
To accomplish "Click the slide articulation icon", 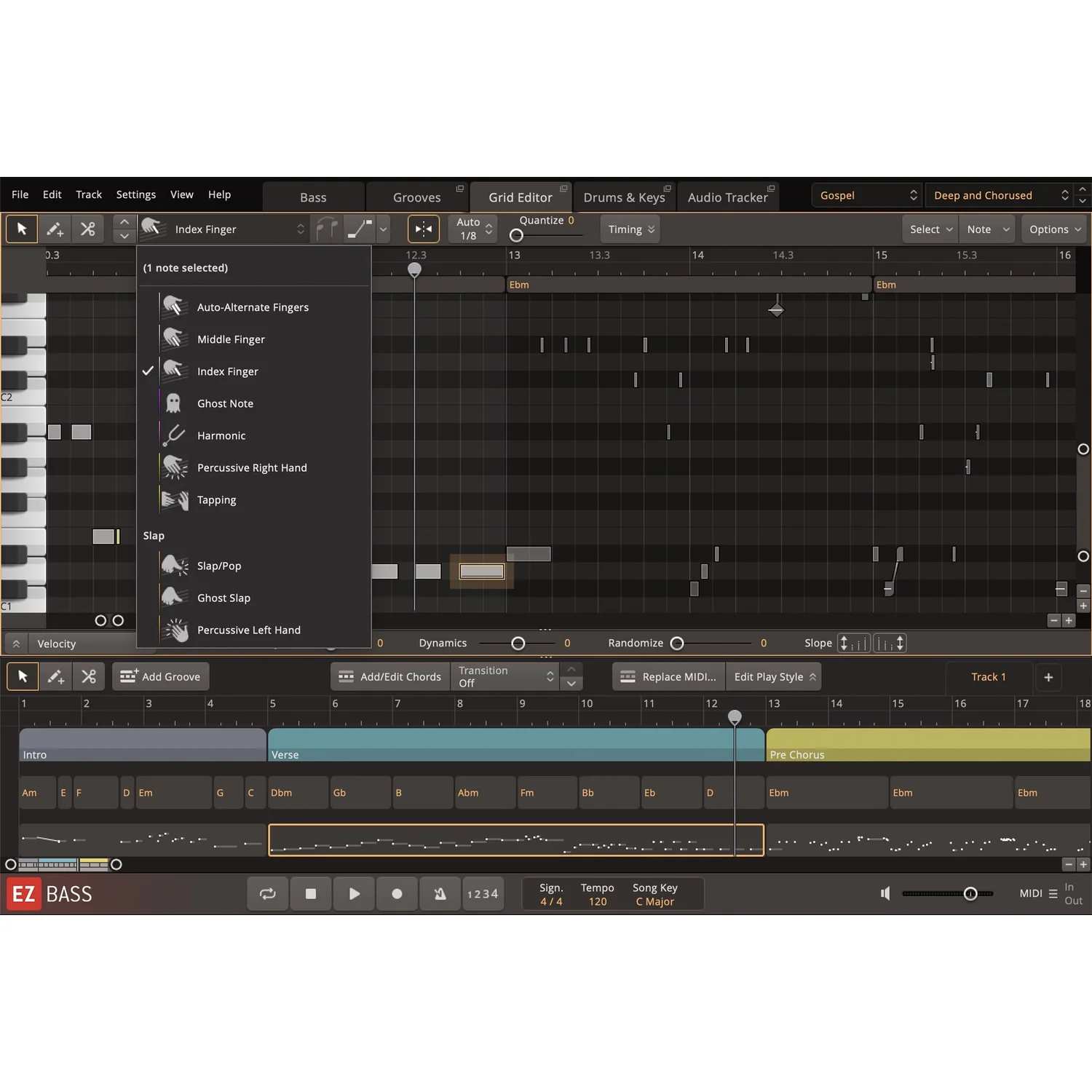I will coord(360,229).
